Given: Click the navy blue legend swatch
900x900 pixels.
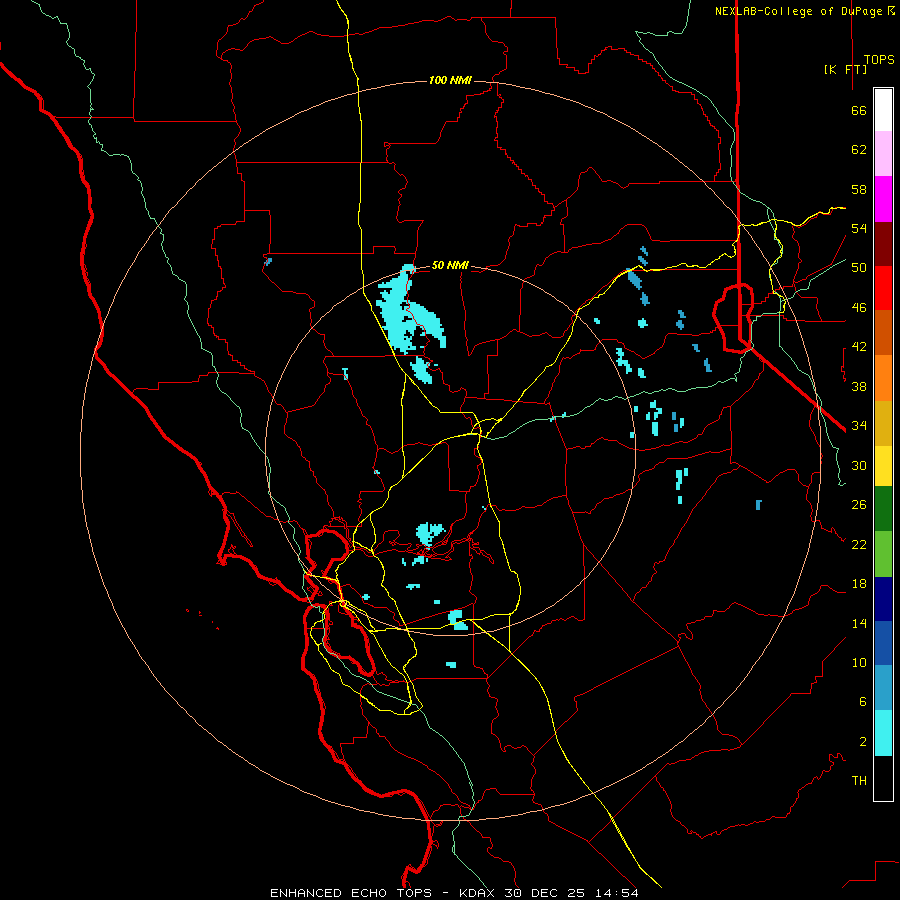Looking at the screenshot, I should tap(883, 599).
